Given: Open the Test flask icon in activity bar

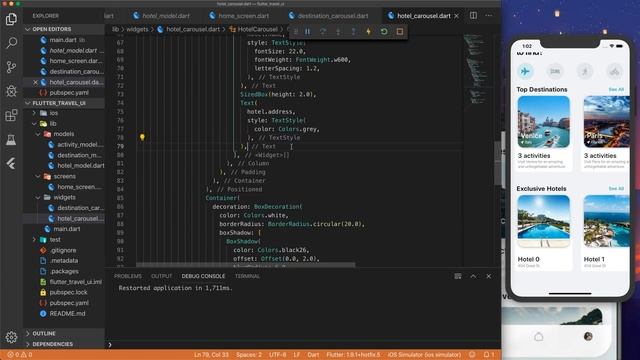Looking at the screenshot, I should pos(11,140).
